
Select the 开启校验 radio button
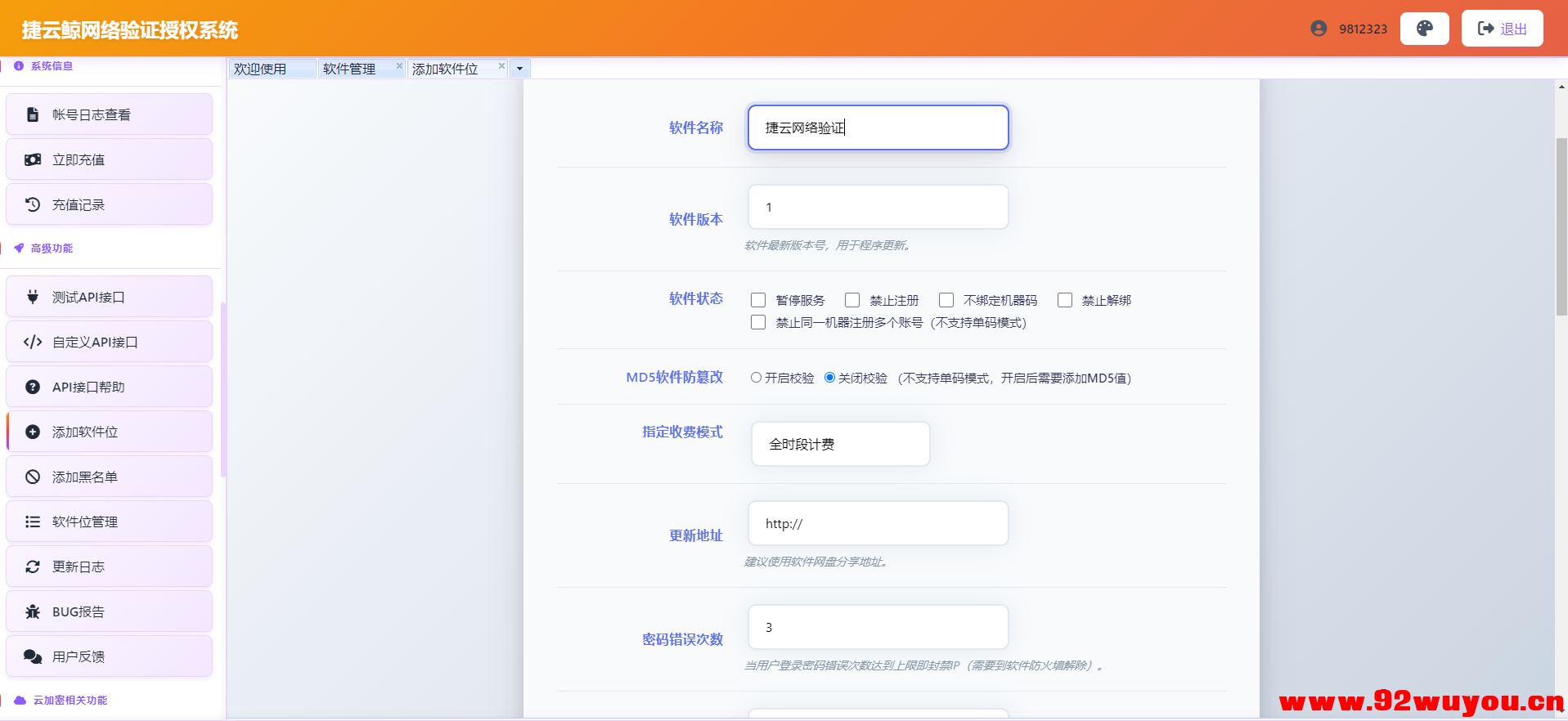(756, 378)
